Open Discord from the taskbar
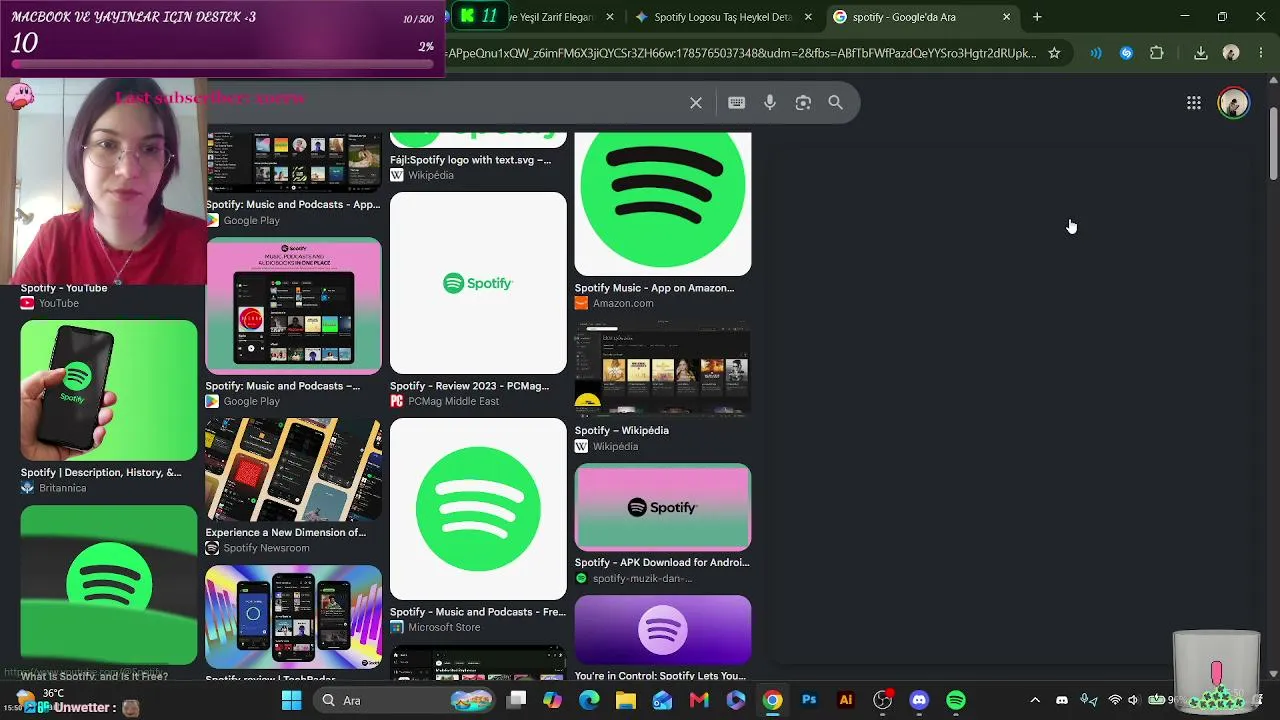The image size is (1280, 720). pos(919,700)
